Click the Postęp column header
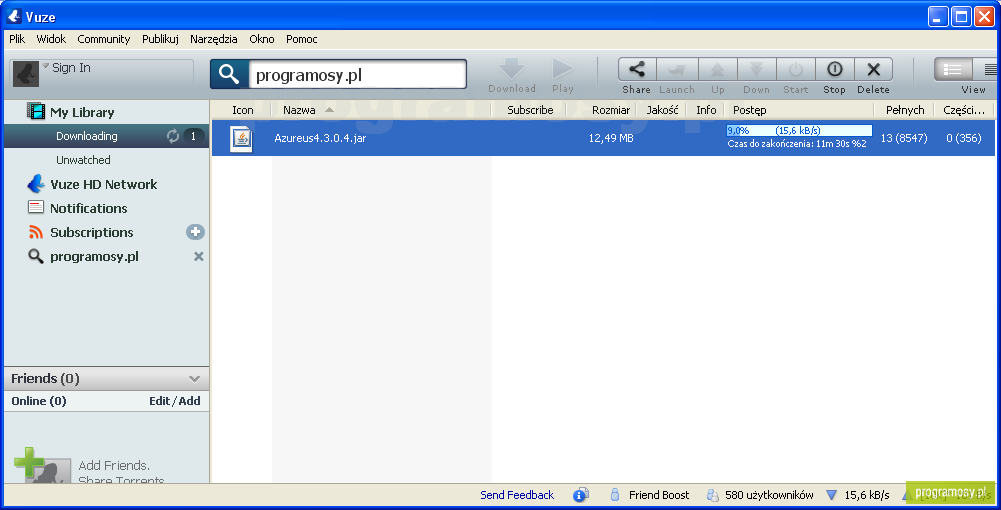 (x=749, y=110)
